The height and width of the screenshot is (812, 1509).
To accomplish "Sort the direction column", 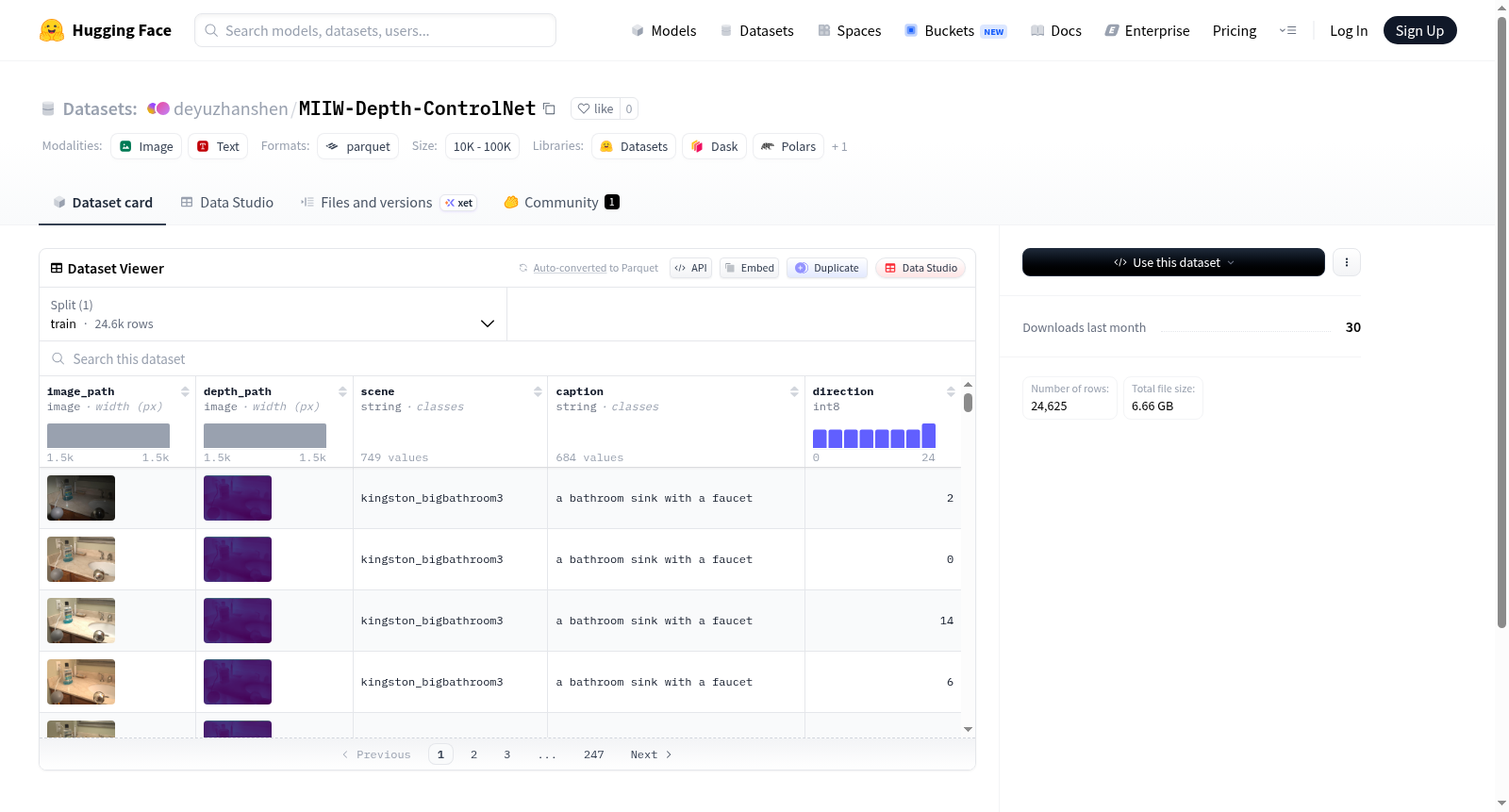I will (x=951, y=391).
